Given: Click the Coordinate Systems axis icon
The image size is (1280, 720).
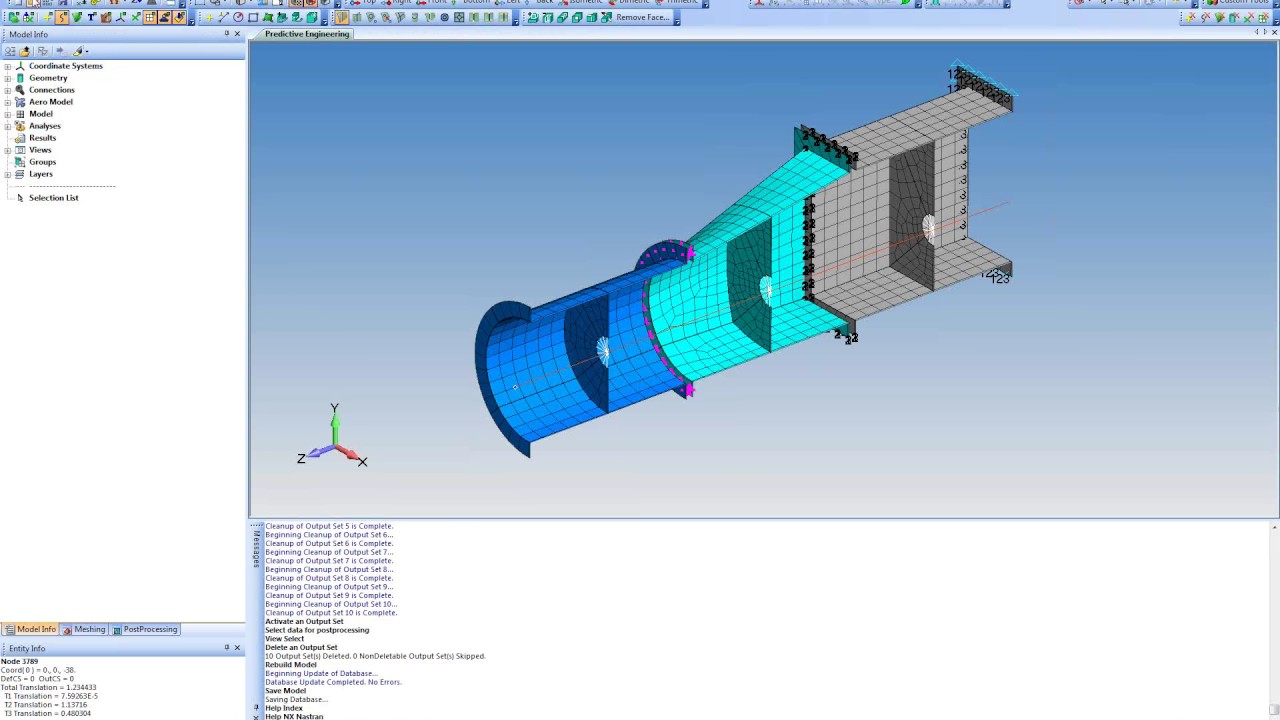Looking at the screenshot, I should pos(20,66).
